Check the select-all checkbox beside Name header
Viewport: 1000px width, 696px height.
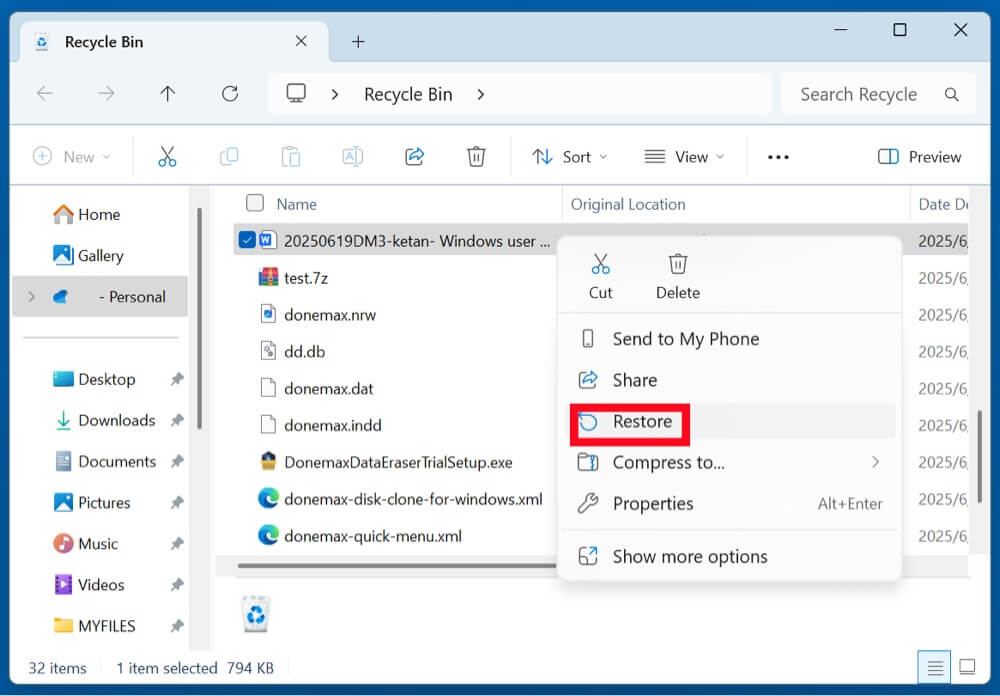pos(255,203)
